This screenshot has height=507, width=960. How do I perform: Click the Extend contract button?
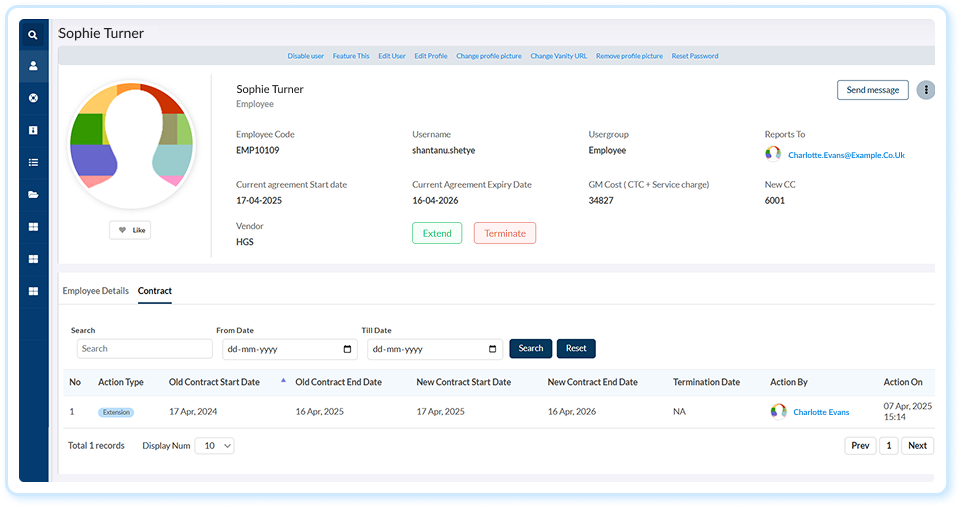(437, 233)
